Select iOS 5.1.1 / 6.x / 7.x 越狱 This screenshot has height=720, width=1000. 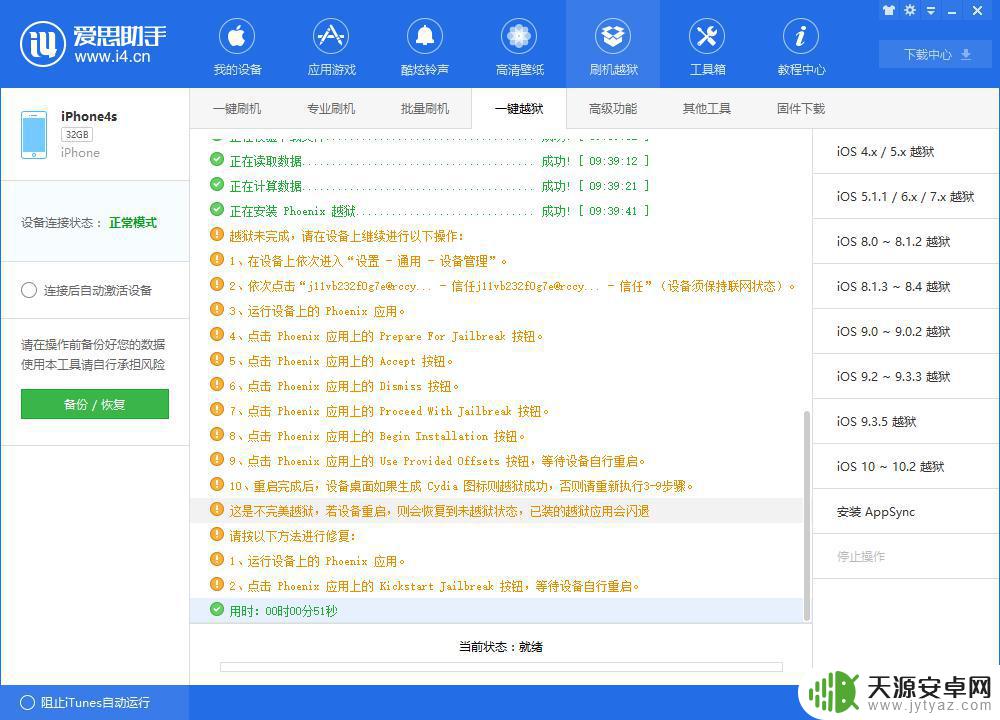906,196
